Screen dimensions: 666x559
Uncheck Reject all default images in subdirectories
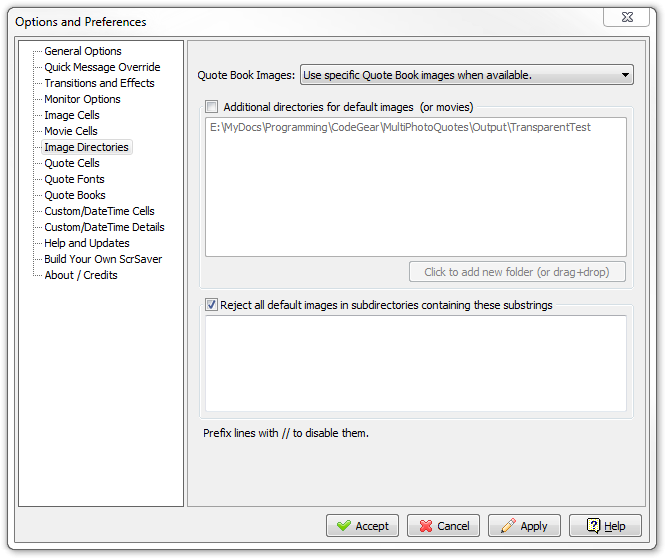[212, 305]
